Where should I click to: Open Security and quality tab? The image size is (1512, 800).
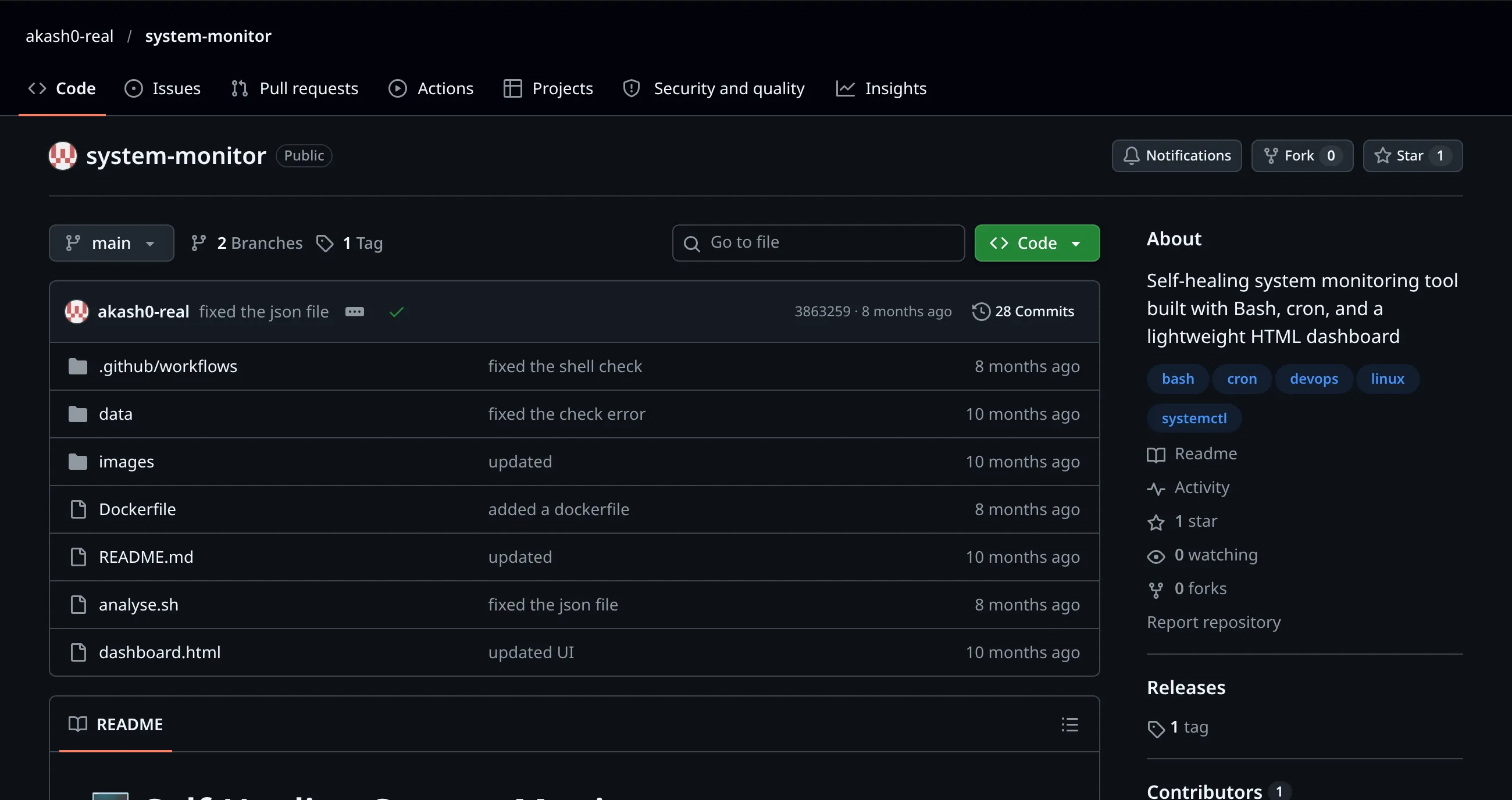tap(714, 88)
